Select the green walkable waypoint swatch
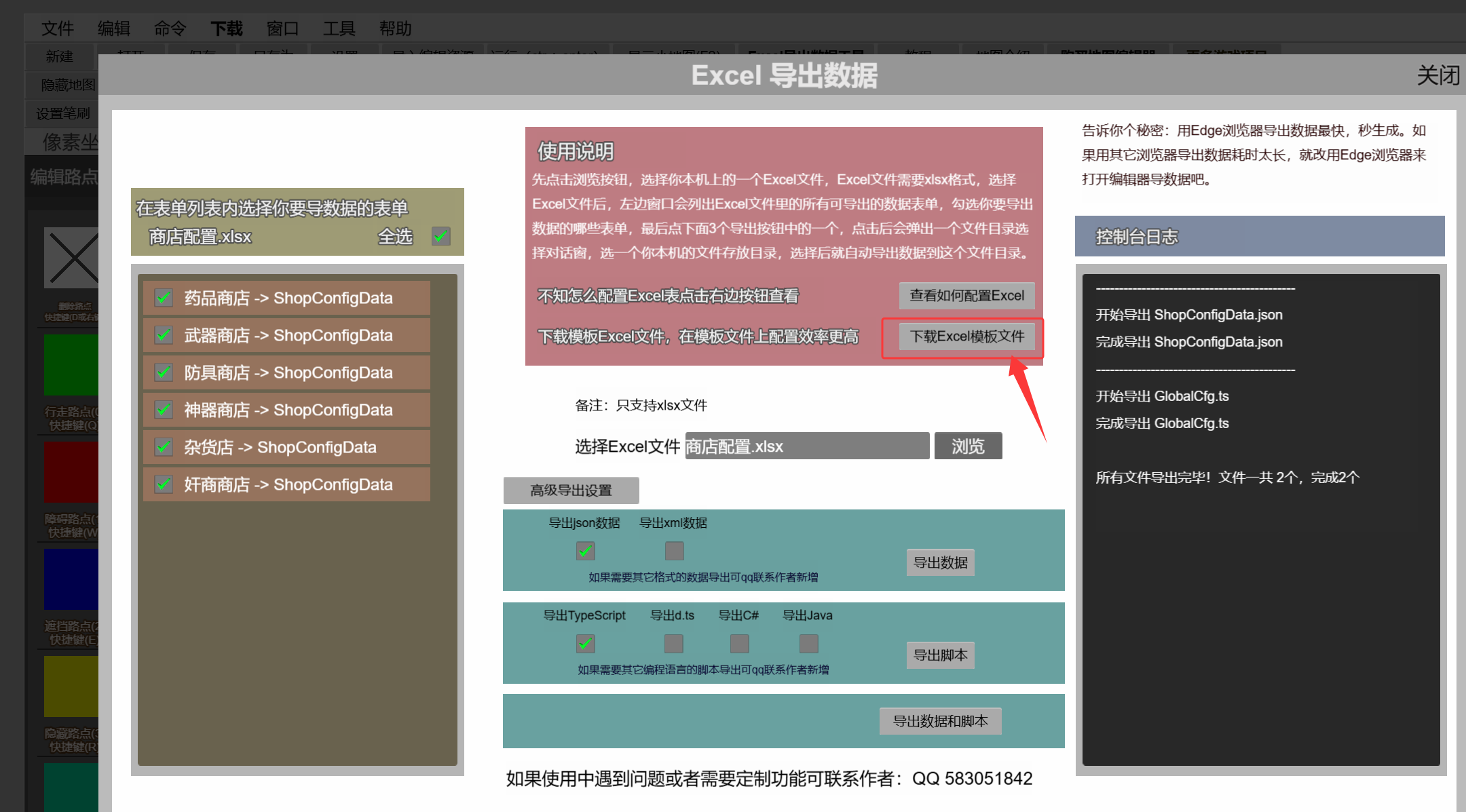The width and height of the screenshot is (1466, 812). tap(71, 364)
